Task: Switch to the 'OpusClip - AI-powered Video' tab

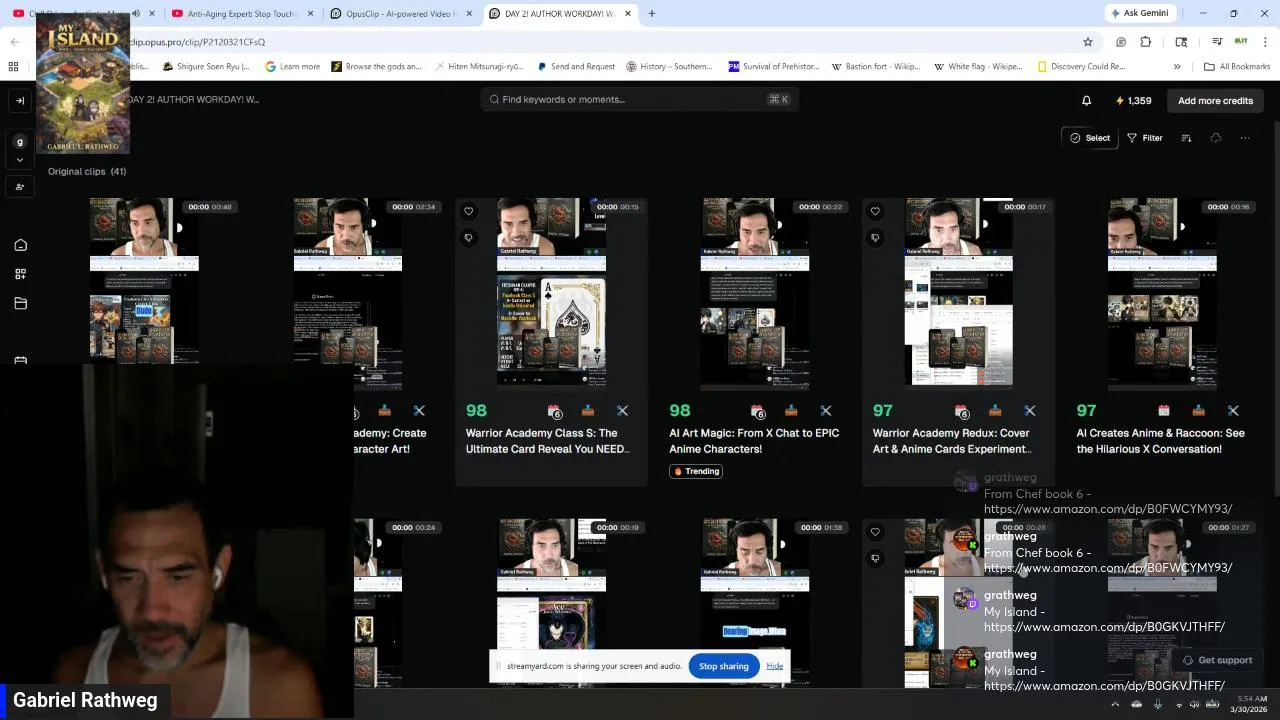Action: [400, 14]
